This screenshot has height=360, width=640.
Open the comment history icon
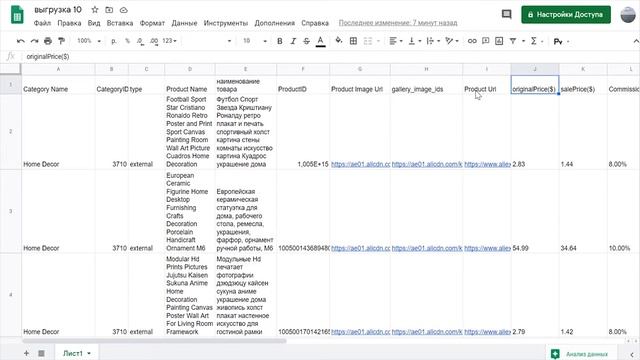[506, 15]
